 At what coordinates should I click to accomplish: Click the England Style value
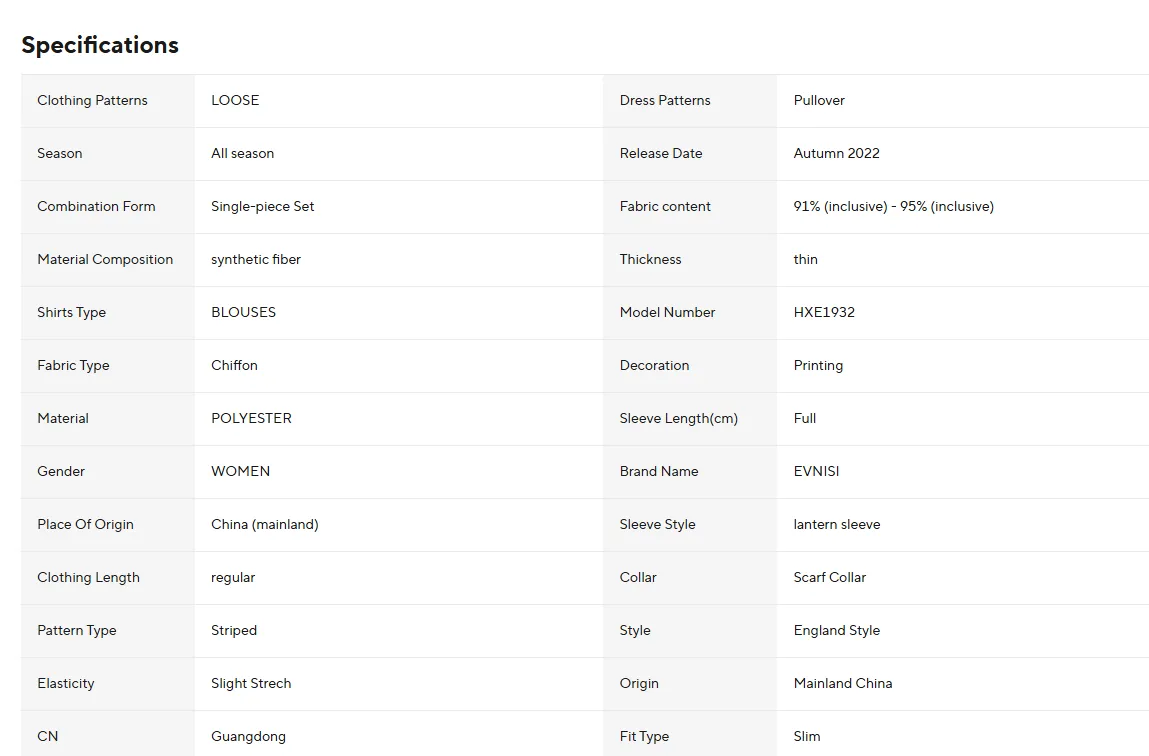[836, 631]
